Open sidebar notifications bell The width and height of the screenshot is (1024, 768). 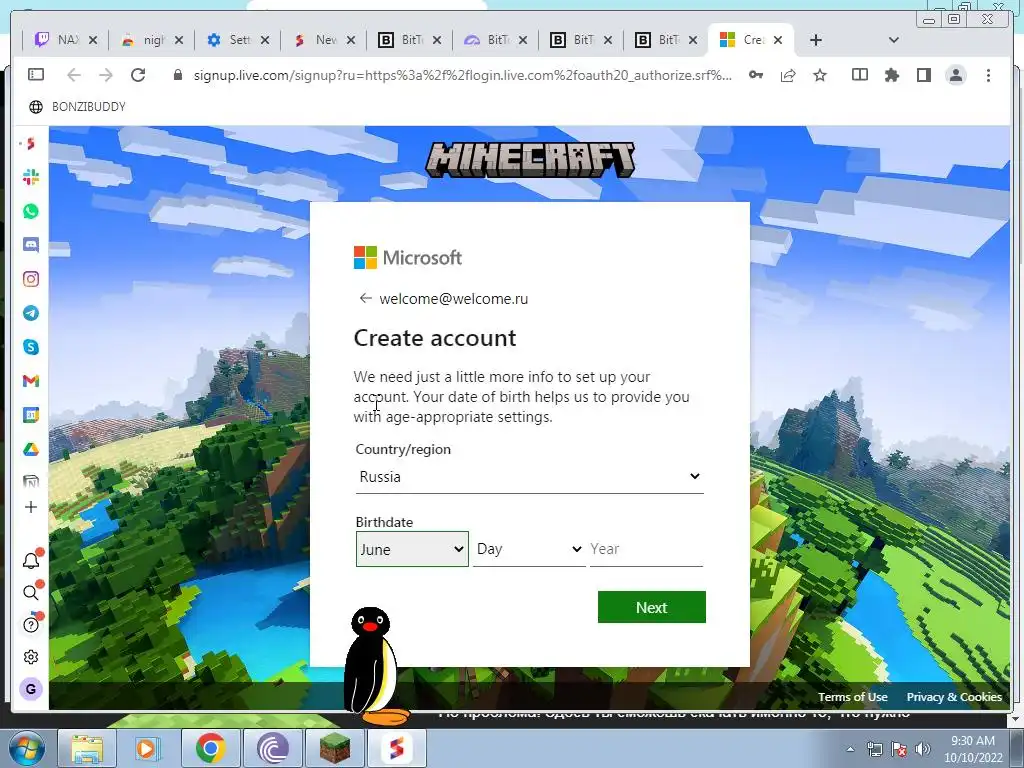coord(31,560)
